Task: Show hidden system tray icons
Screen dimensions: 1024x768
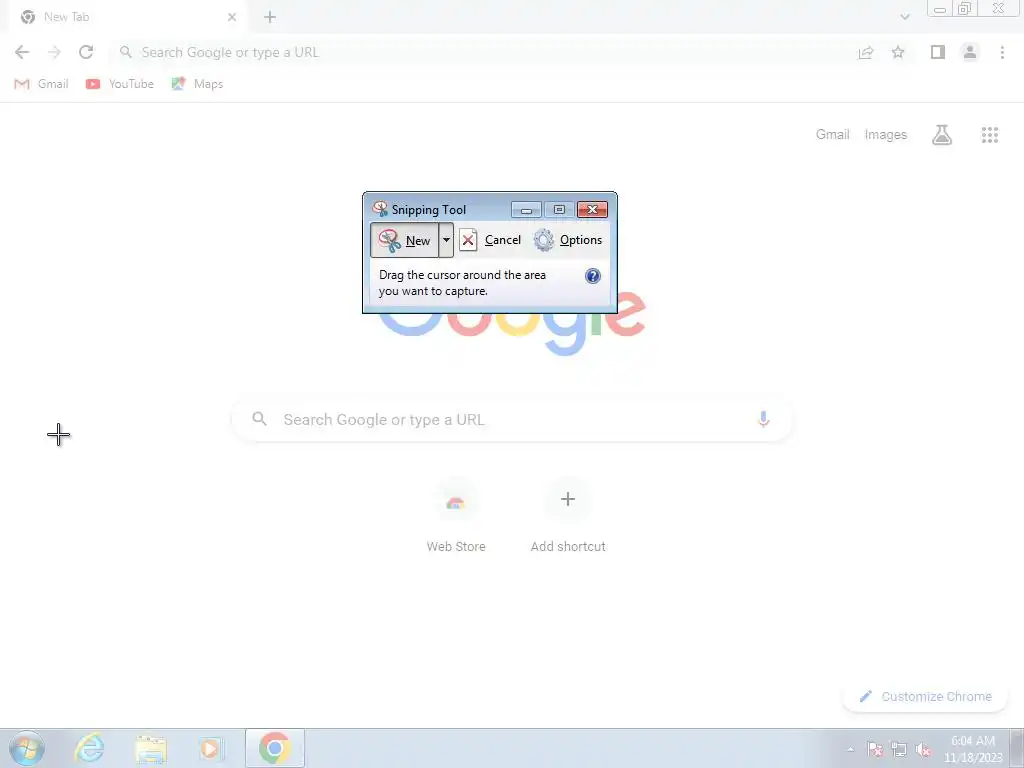Action: pyautogui.click(x=850, y=749)
